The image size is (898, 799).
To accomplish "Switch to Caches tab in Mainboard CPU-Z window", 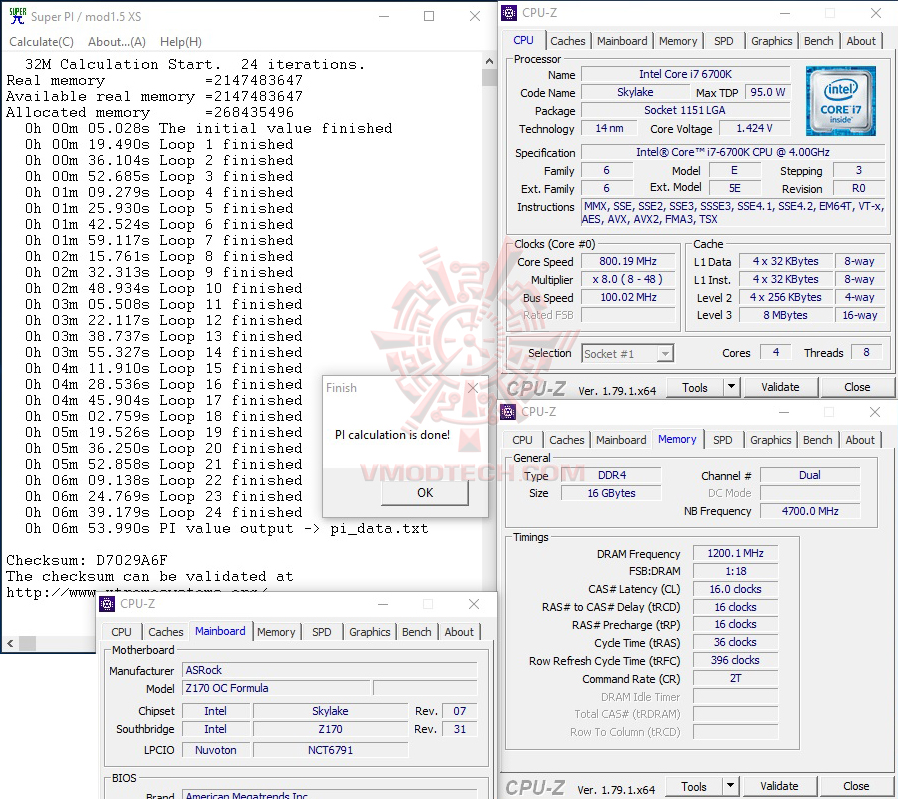I will (166, 632).
